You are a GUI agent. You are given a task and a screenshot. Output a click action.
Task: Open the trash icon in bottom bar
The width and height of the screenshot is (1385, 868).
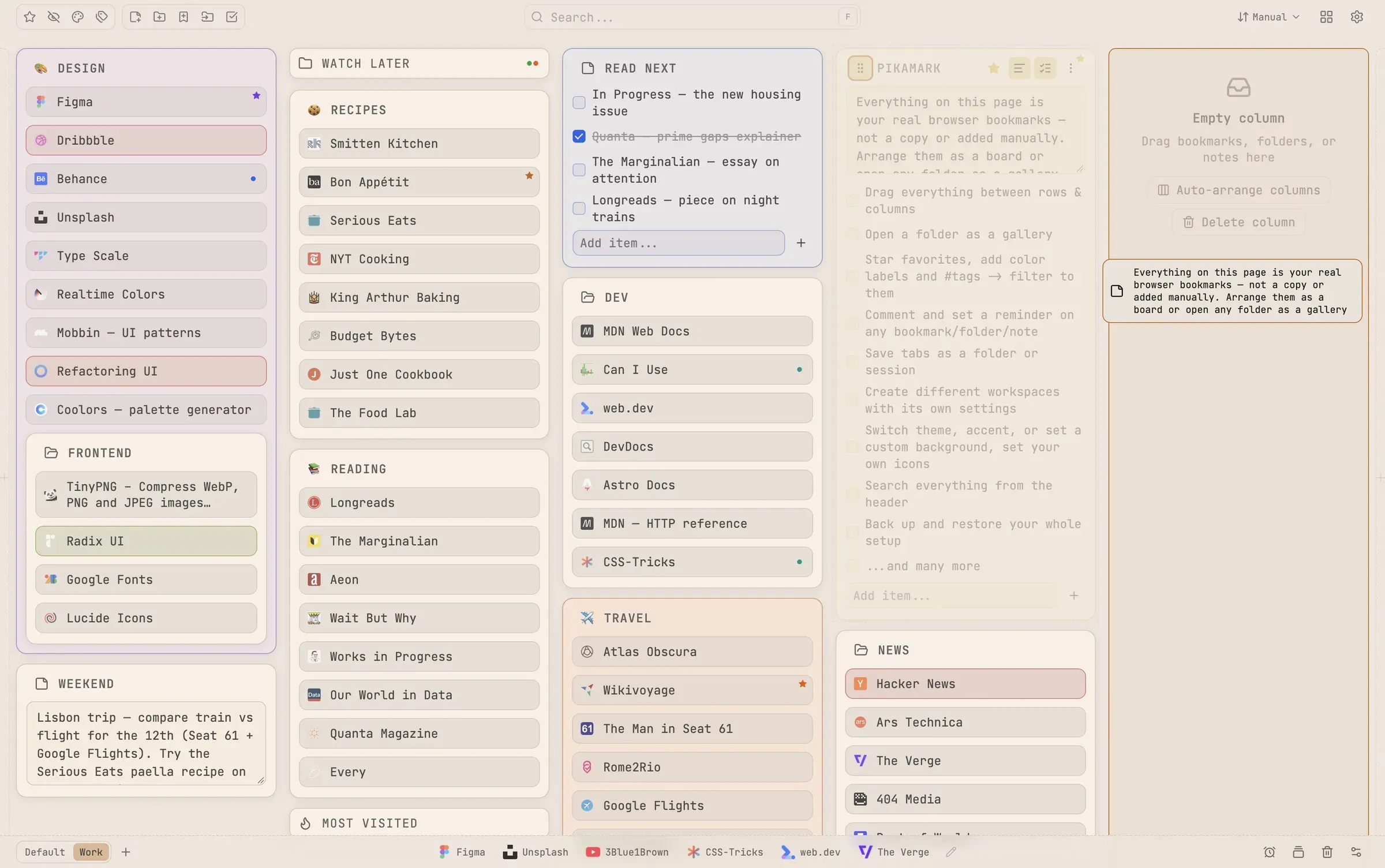(1327, 852)
